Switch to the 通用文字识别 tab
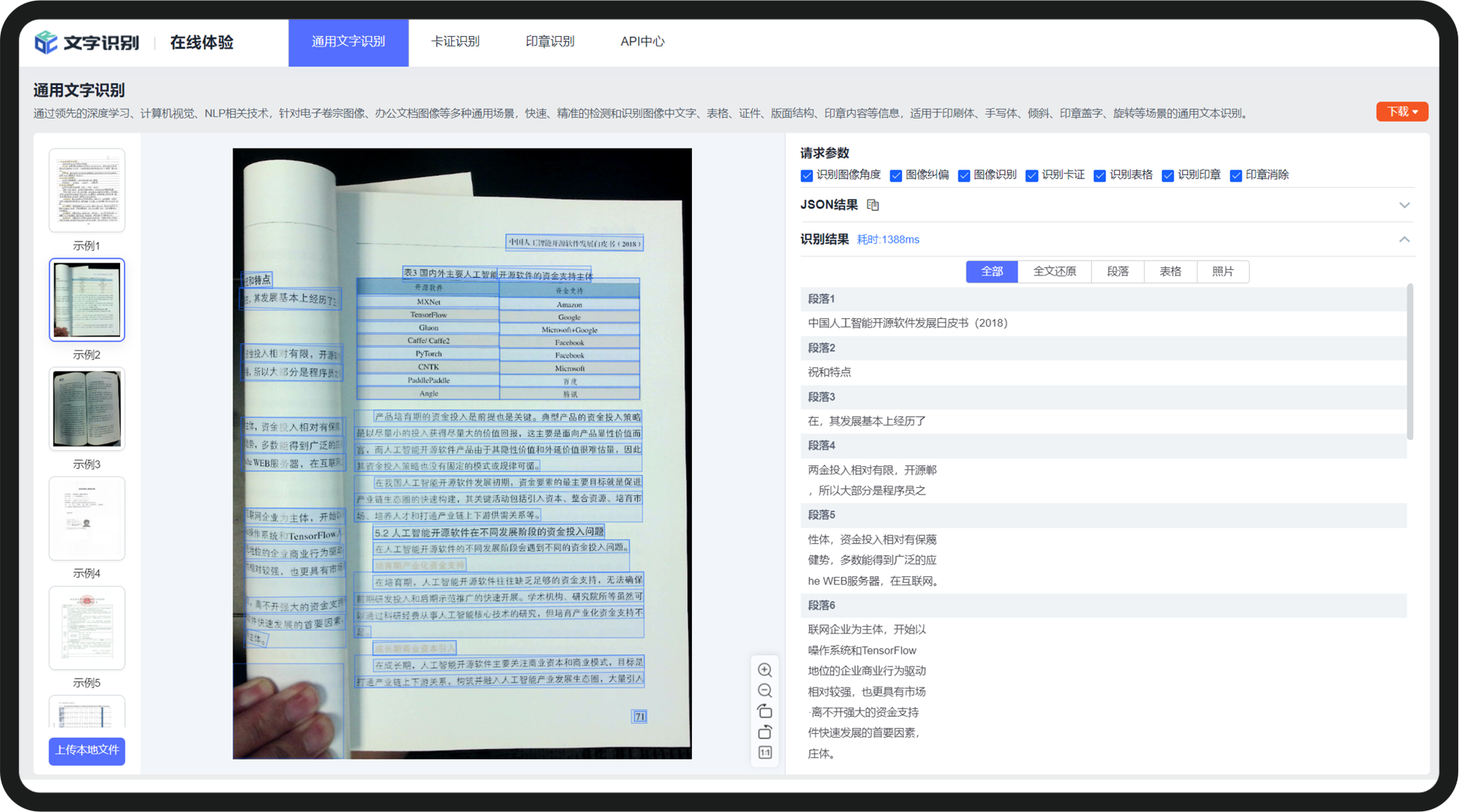Screen dimensions: 1459x812 (x=348, y=43)
